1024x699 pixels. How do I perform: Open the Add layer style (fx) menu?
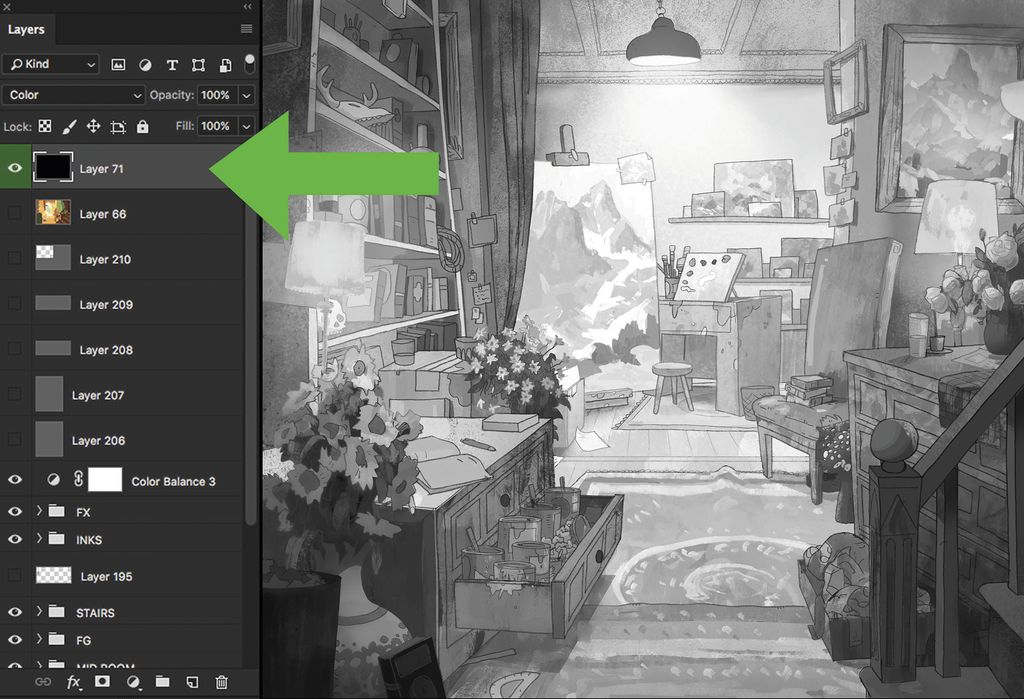pos(73,683)
